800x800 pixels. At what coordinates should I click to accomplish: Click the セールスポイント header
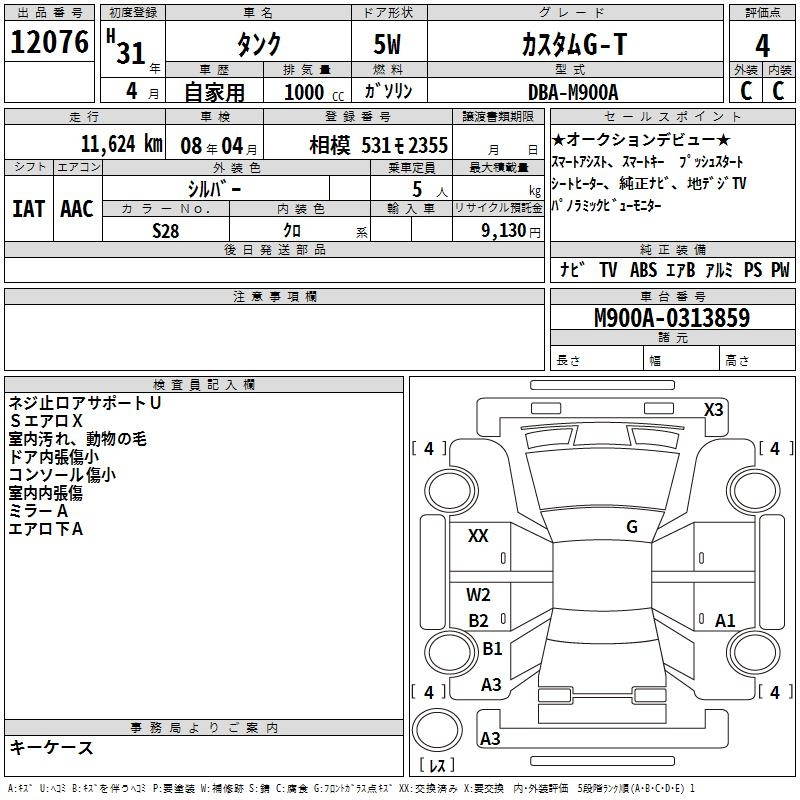pos(672,116)
